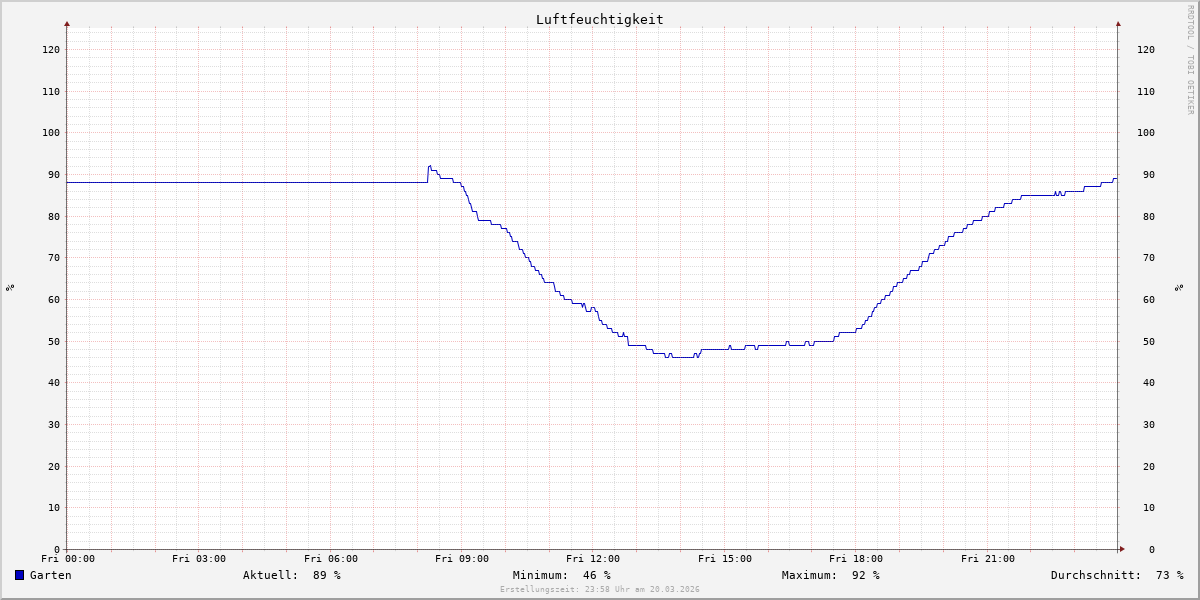The height and width of the screenshot is (600, 1200).
Task: Click the red arrow at x-axis right end
Action: coord(1122,549)
